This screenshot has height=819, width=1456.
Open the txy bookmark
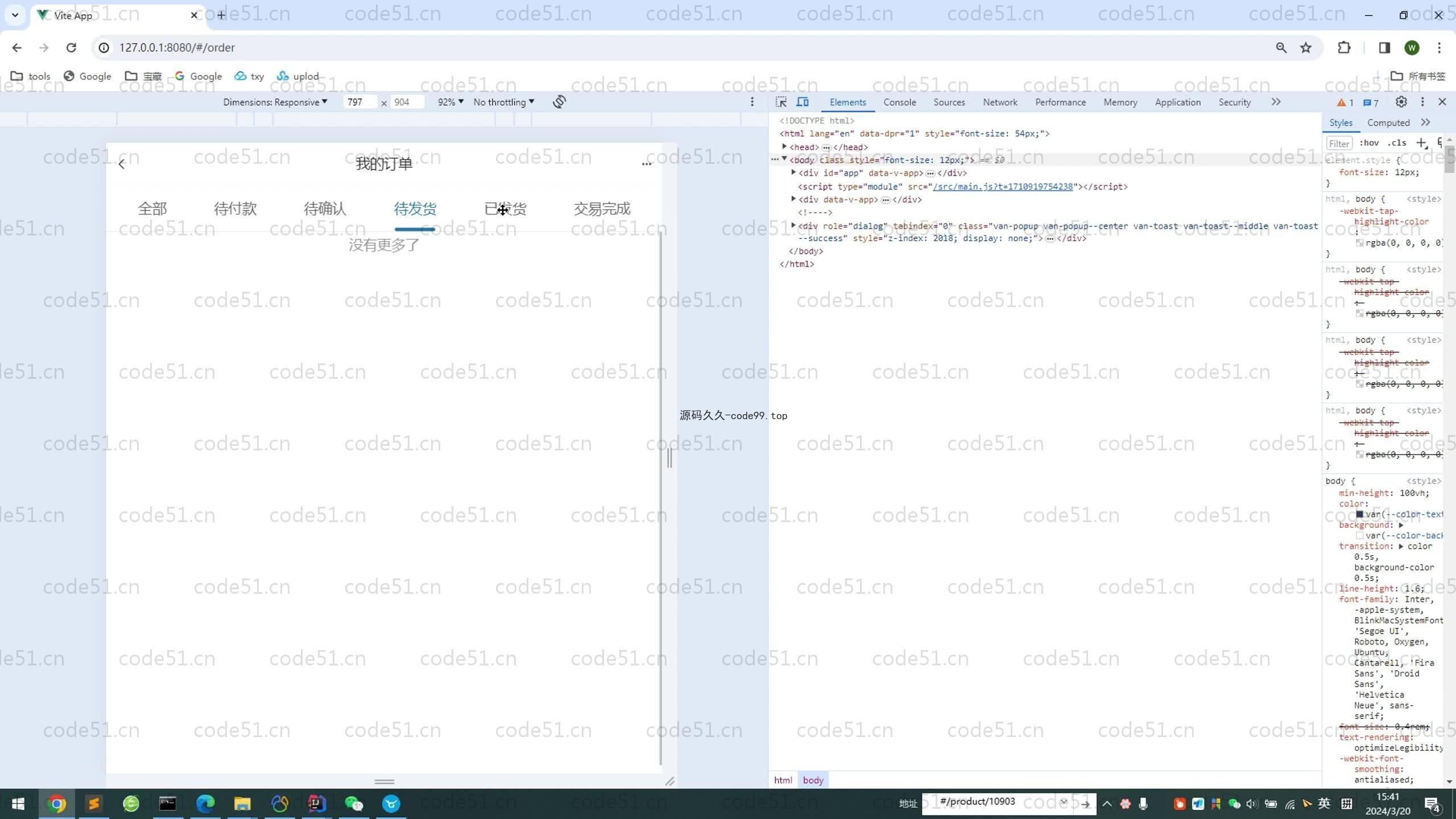249,76
